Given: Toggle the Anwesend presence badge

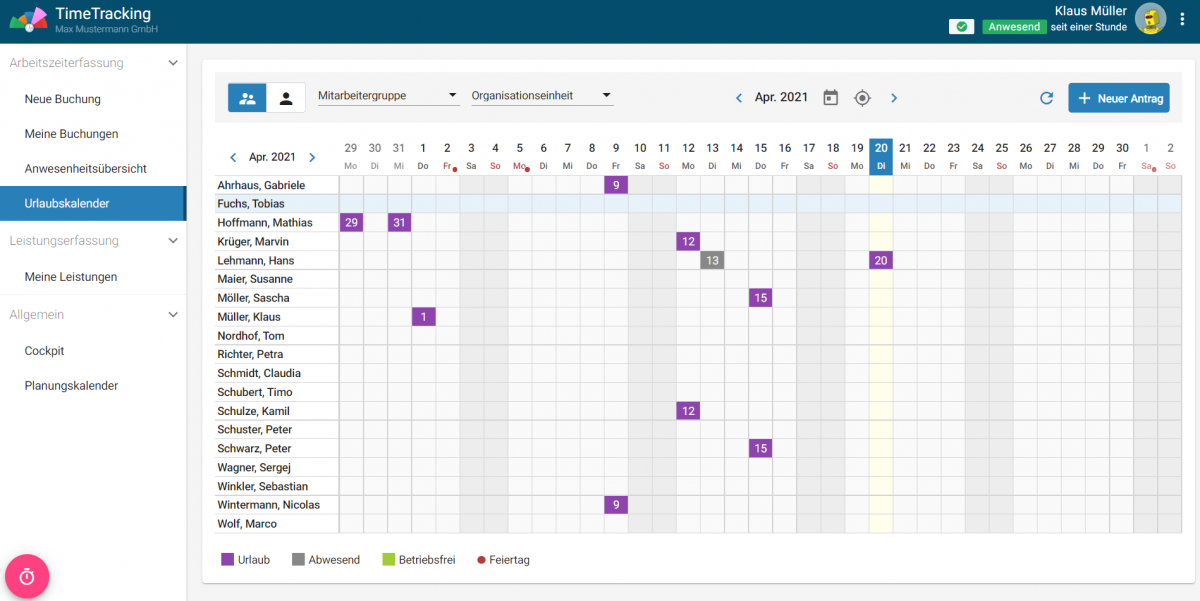Looking at the screenshot, I should tap(1014, 26).
